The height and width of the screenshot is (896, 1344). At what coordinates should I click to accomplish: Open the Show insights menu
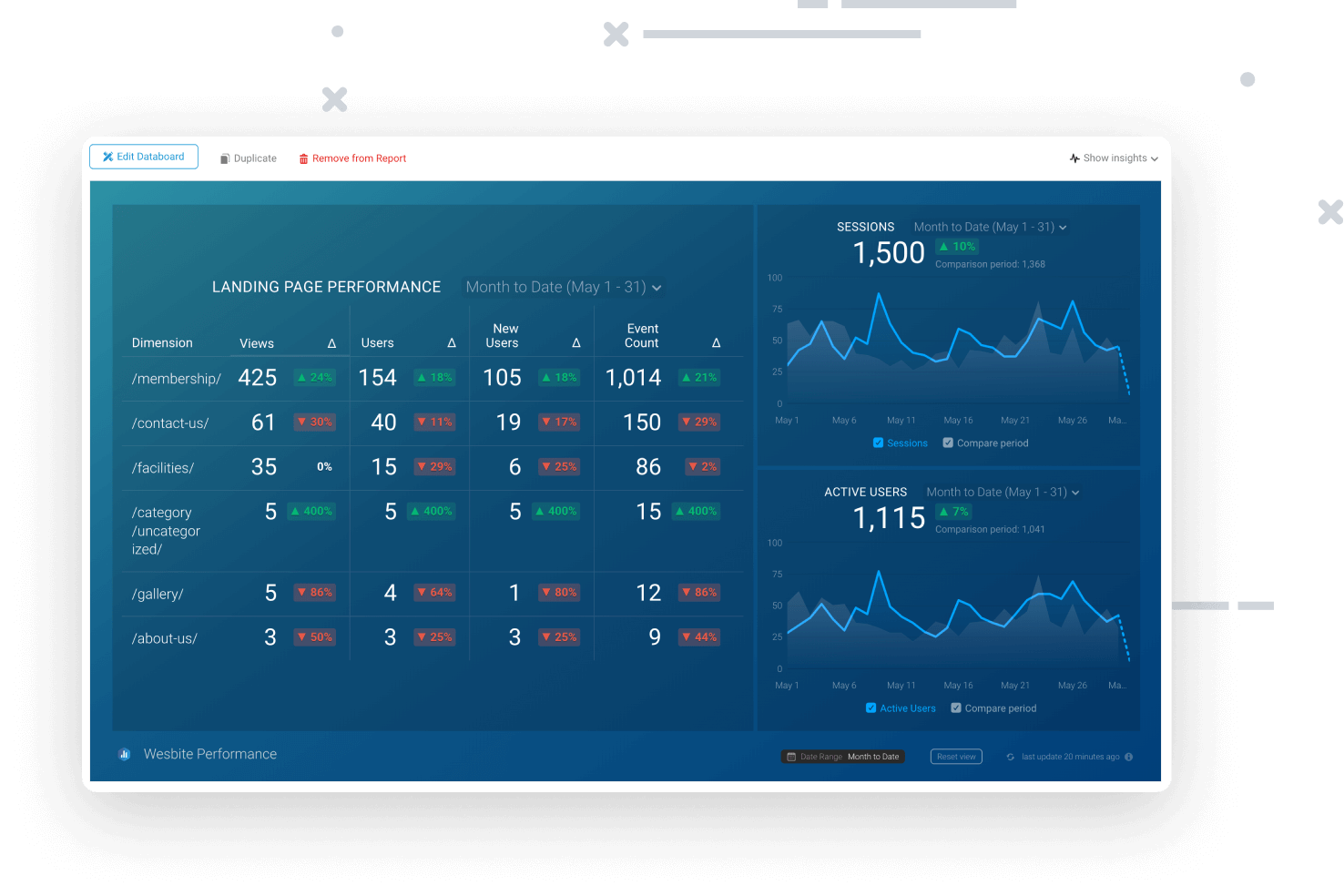[1114, 158]
